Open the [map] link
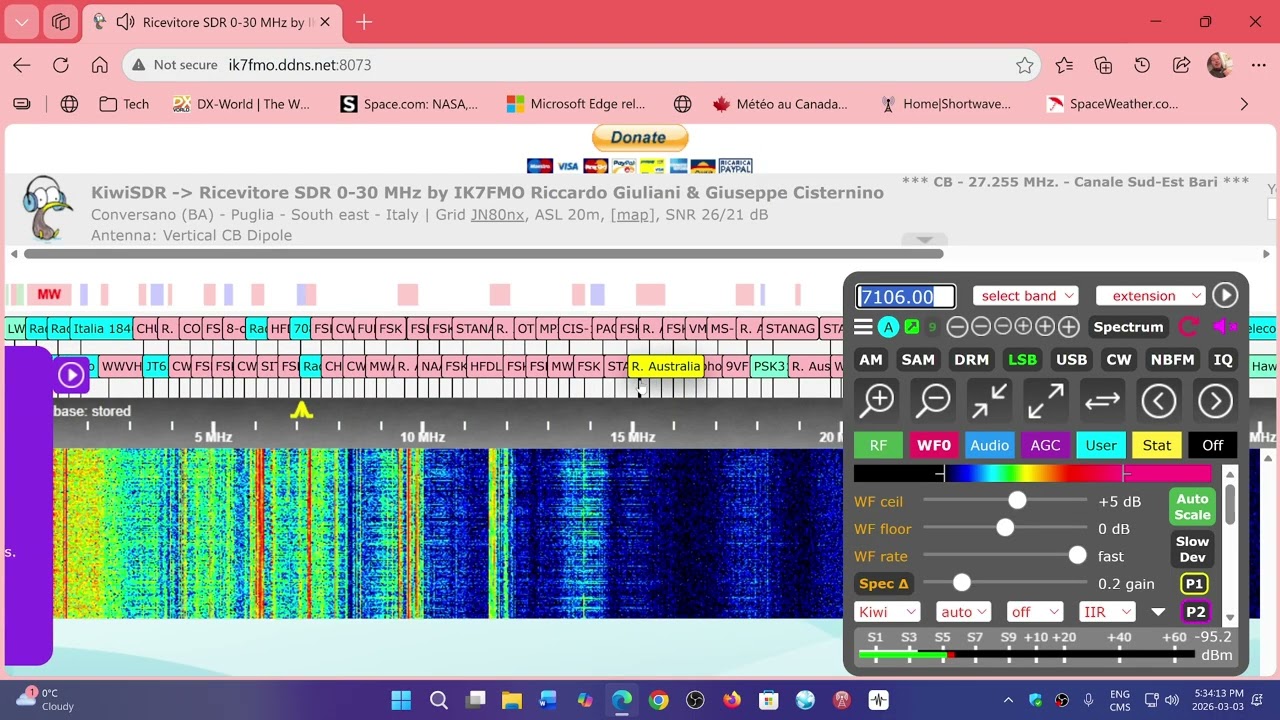 click(x=632, y=214)
